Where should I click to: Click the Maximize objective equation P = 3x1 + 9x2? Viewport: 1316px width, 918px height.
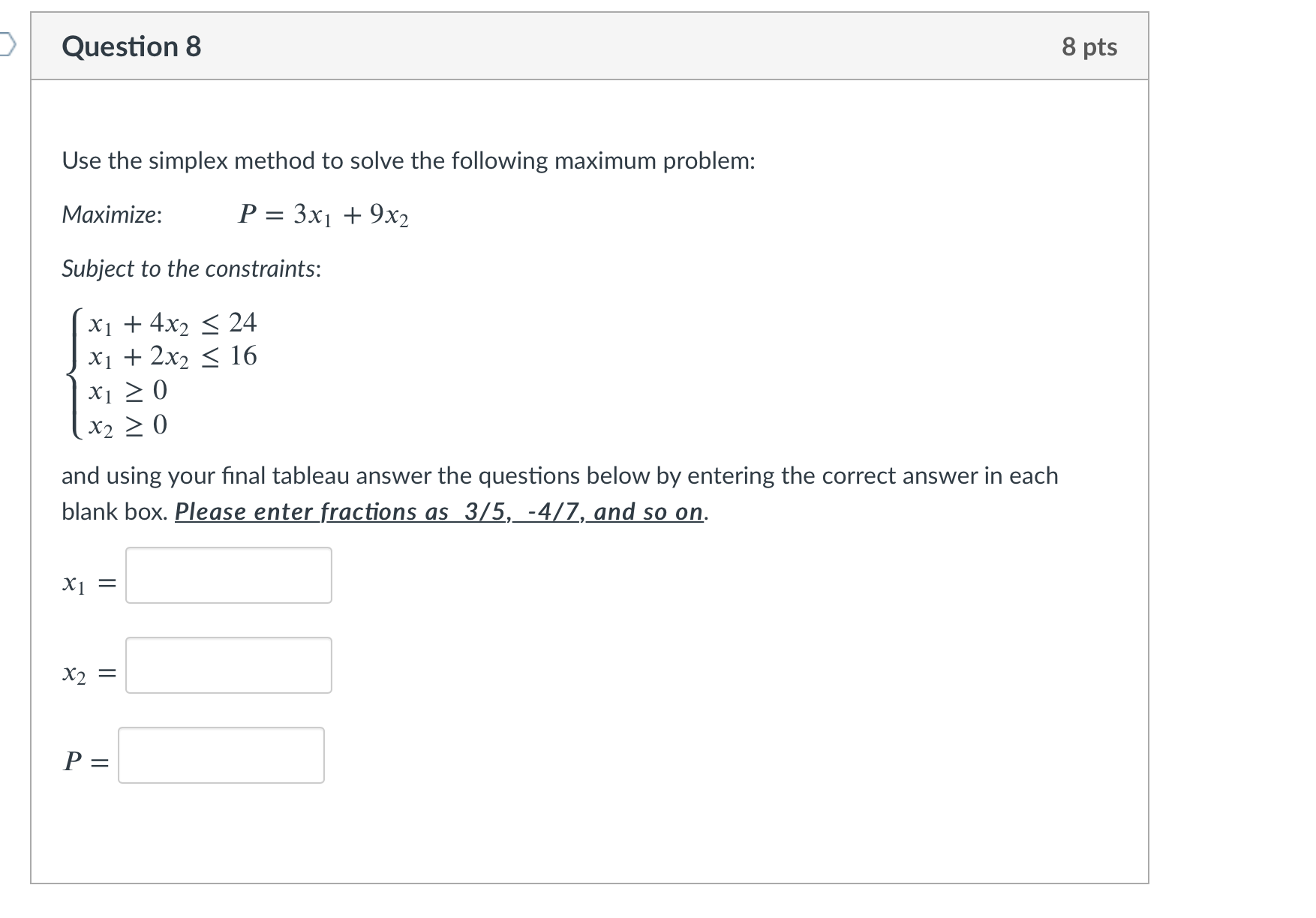point(323,215)
